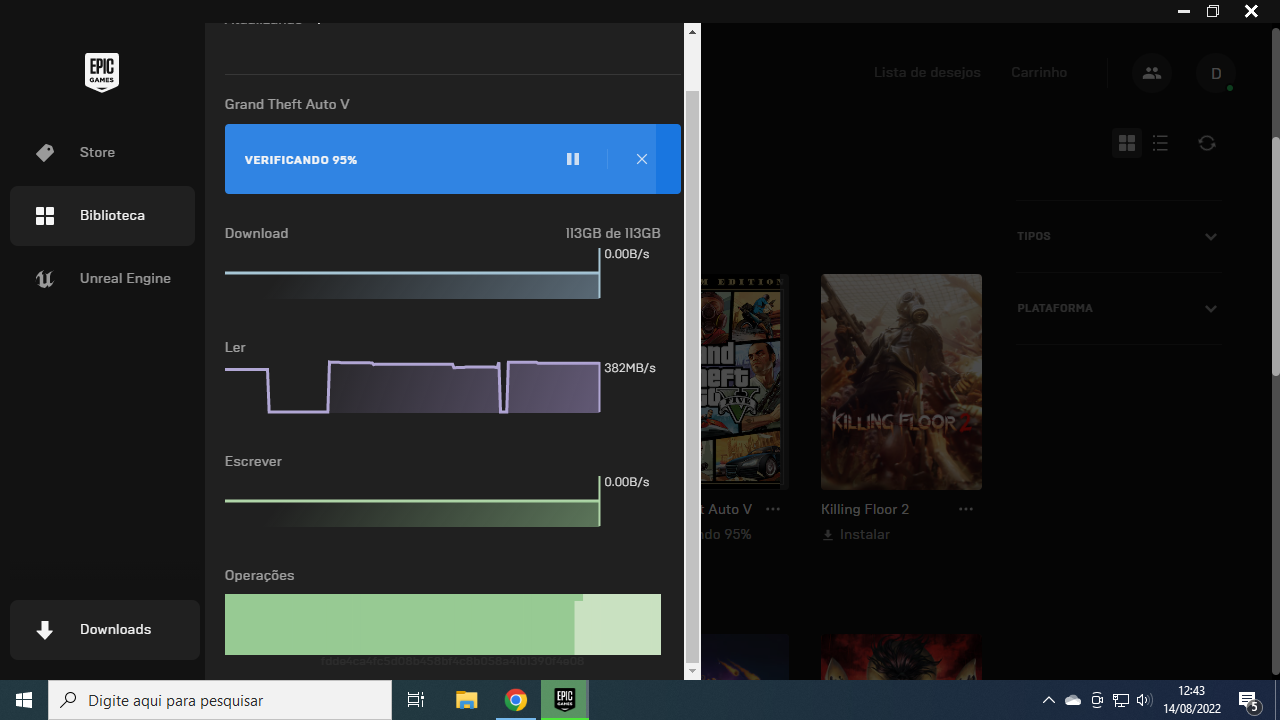Open the Windows Start menu
The height and width of the screenshot is (720, 1280).
(x=24, y=700)
